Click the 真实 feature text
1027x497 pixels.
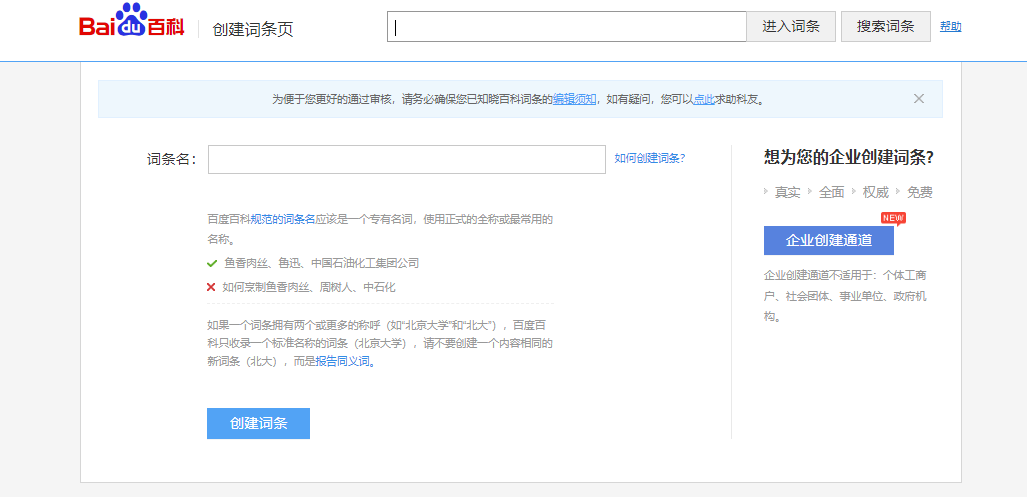[787, 193]
